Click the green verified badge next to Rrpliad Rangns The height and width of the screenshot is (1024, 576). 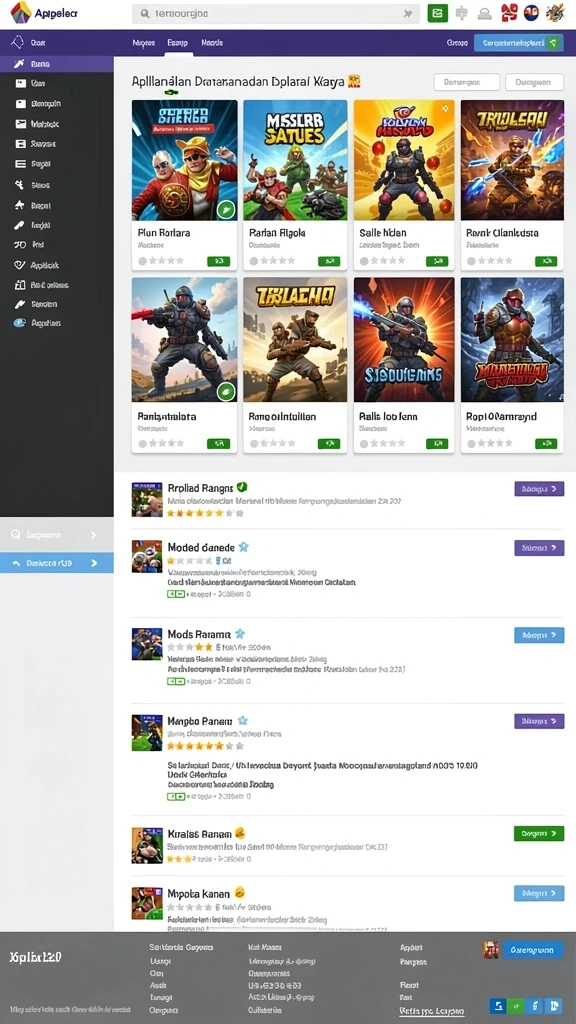pos(242,487)
